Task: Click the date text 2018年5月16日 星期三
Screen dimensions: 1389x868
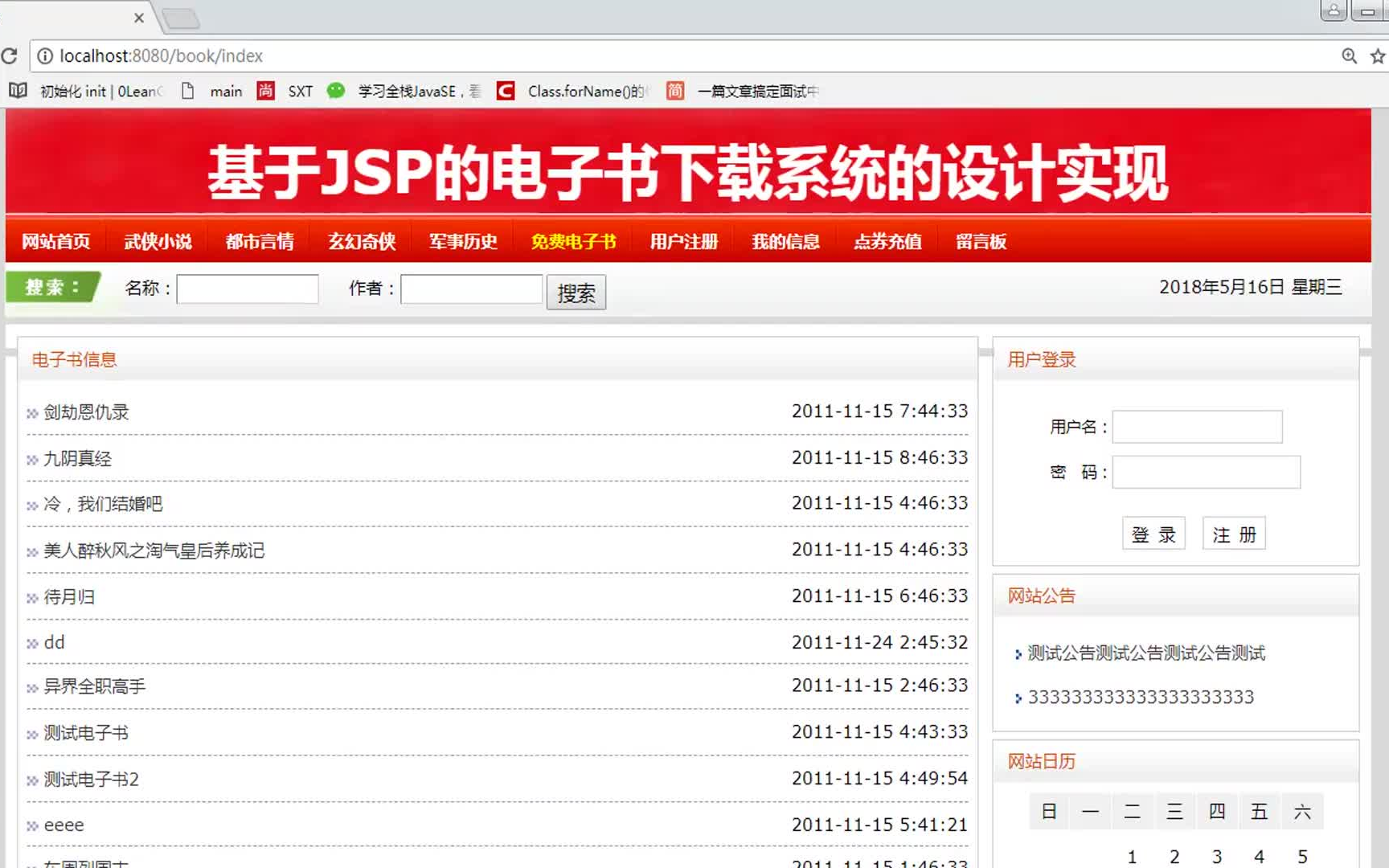Action: point(1251,288)
